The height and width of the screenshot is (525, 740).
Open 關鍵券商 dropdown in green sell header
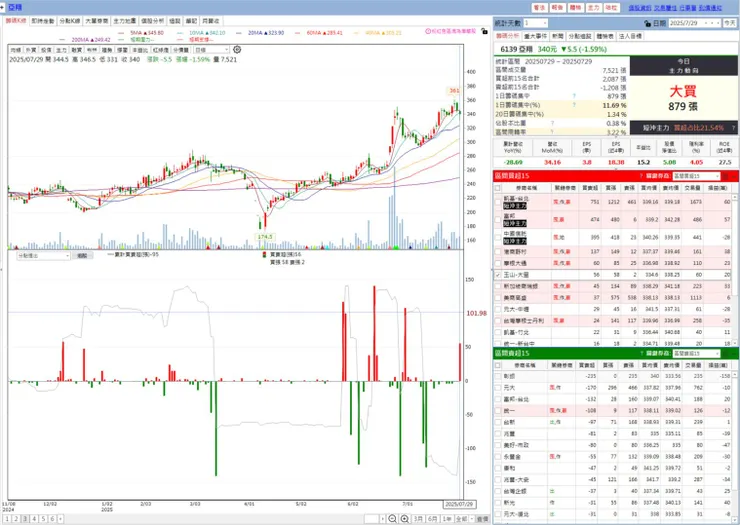coord(696,353)
